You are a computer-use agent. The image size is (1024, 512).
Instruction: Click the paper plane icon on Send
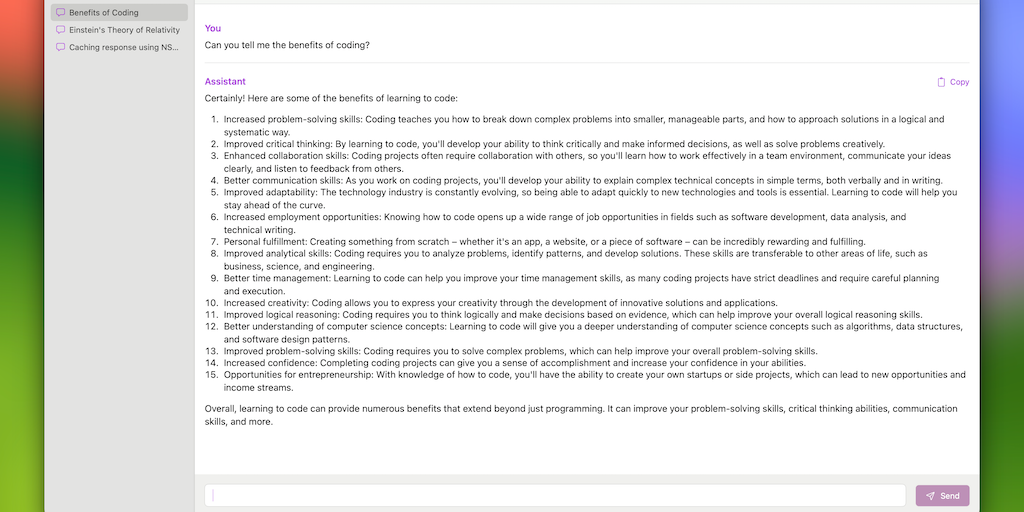930,496
